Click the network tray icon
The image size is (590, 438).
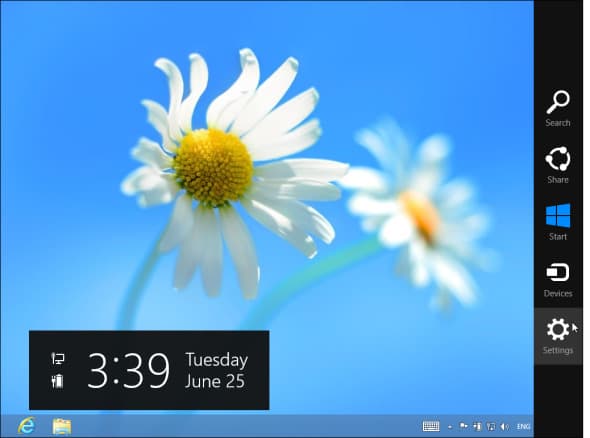[x=491, y=426]
